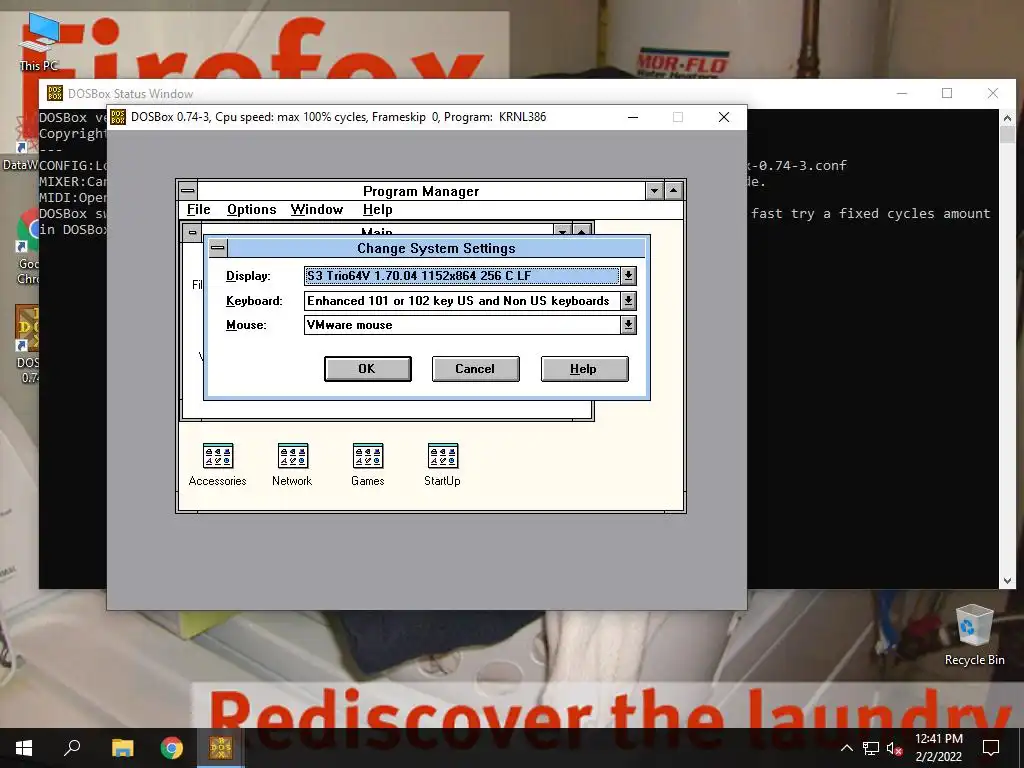The width and height of the screenshot is (1024, 768).
Task: Expand the Mouse dropdown arrow
Action: tap(628, 325)
